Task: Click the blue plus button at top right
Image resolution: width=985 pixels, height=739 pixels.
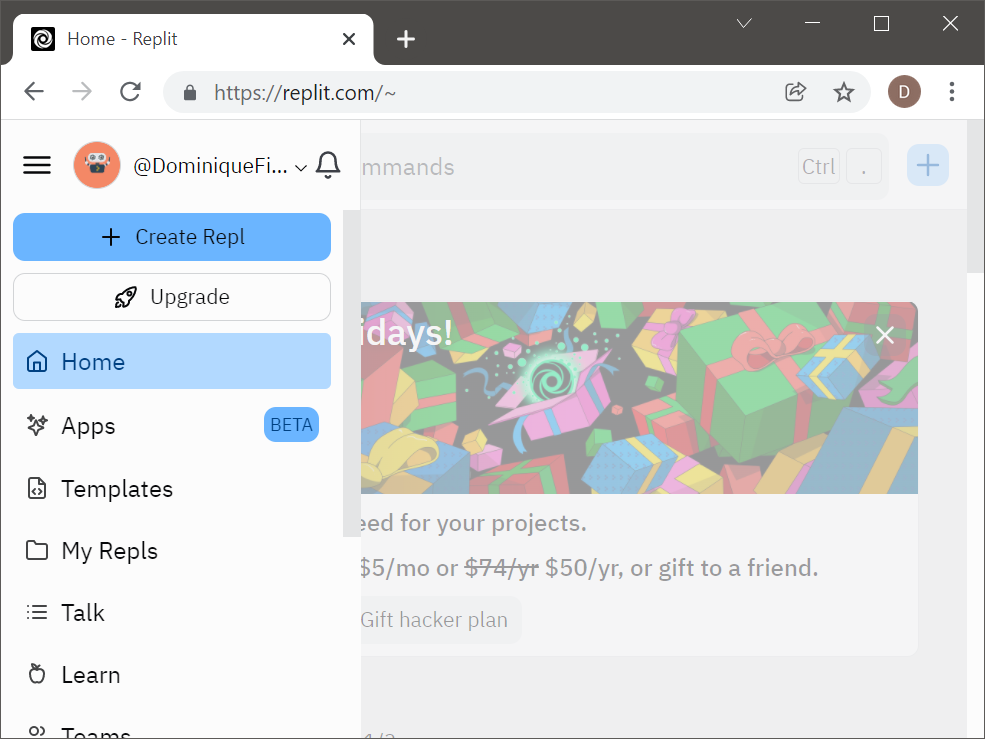Action: point(928,165)
